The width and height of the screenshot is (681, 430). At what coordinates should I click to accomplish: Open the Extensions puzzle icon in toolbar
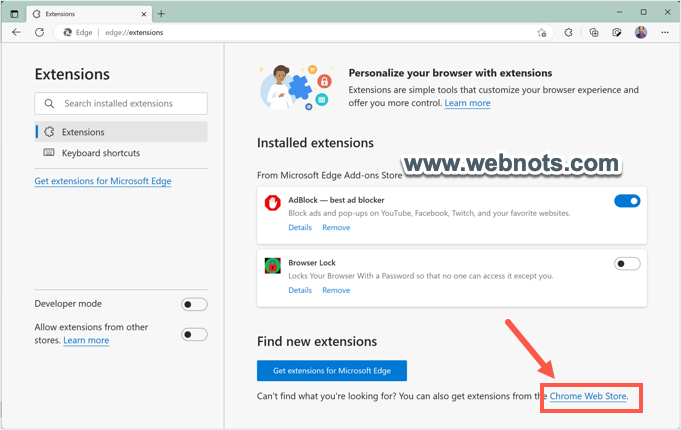pyautogui.click(x=568, y=32)
